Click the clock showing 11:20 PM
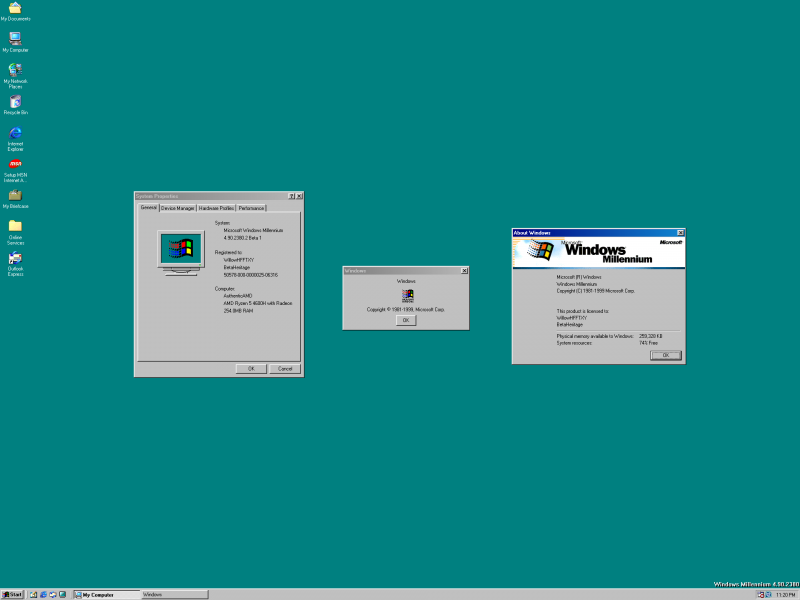The image size is (800, 600). [x=785, y=594]
